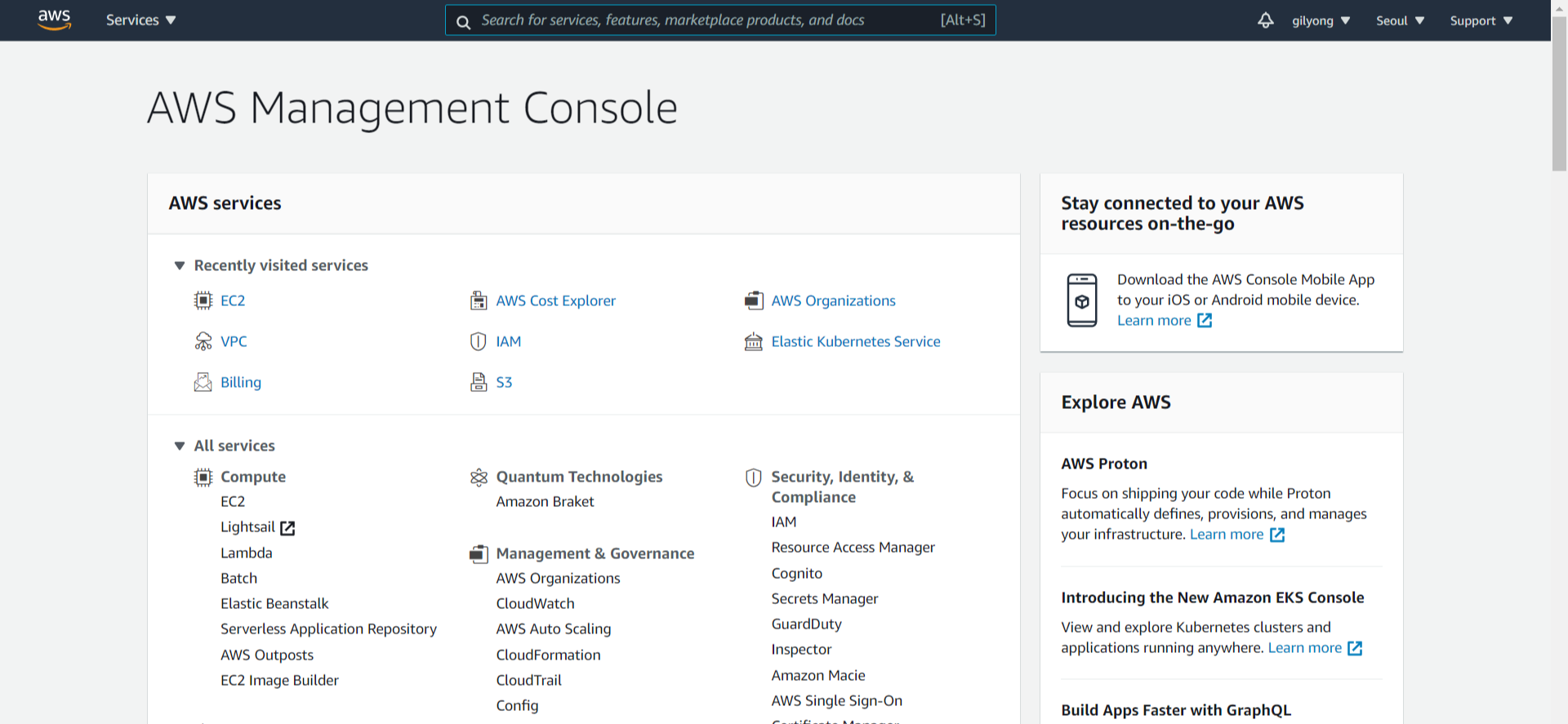Viewport: 1568px width, 724px height.
Task: Open Secrets Manager service
Action: pos(824,598)
